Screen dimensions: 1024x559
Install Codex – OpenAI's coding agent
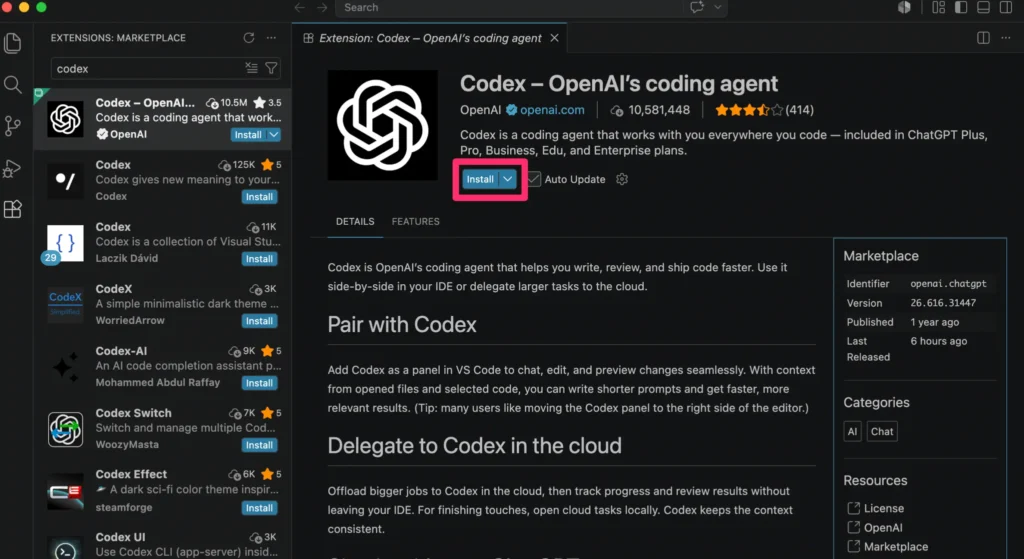point(480,179)
